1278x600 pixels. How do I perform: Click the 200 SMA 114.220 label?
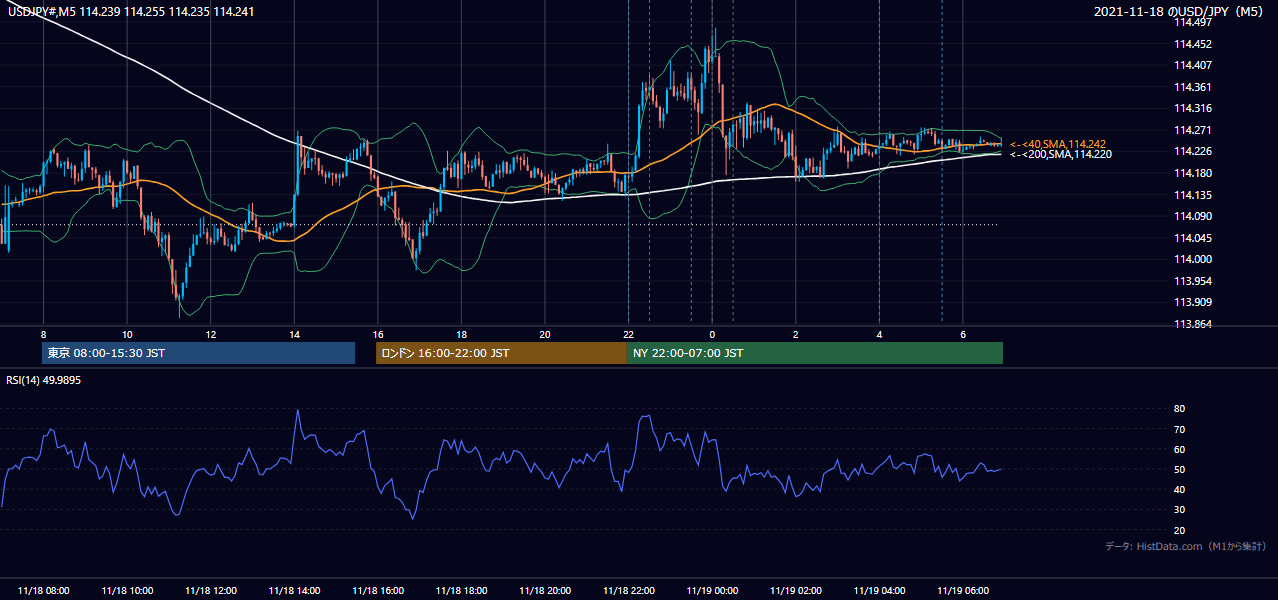(1060, 154)
